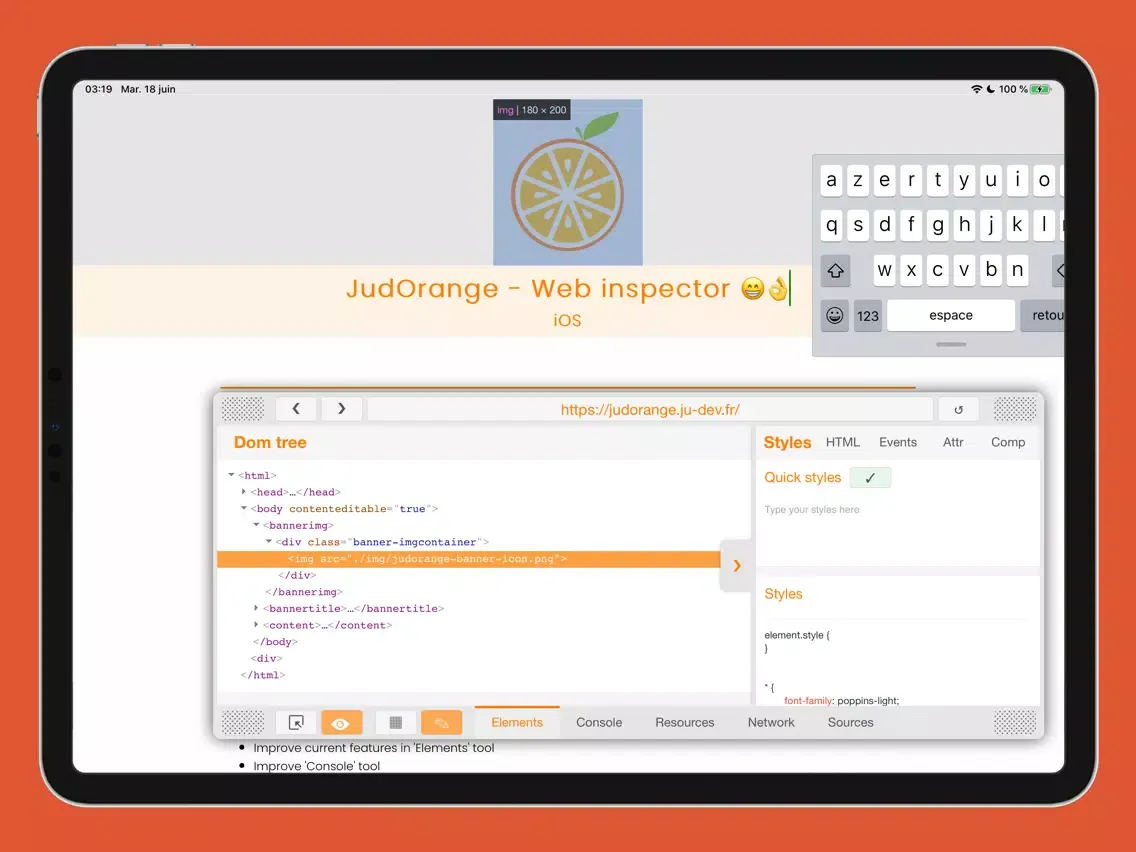Click the Network tab
This screenshot has height=852, width=1136.
point(770,722)
